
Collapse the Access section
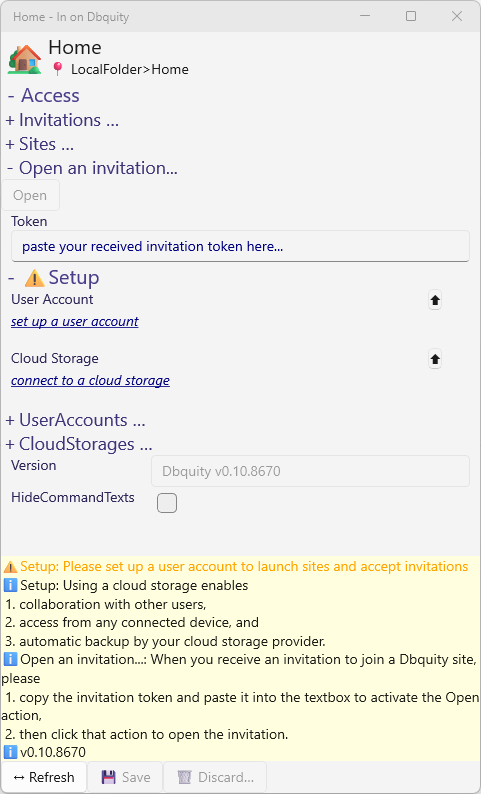[x=44, y=96]
